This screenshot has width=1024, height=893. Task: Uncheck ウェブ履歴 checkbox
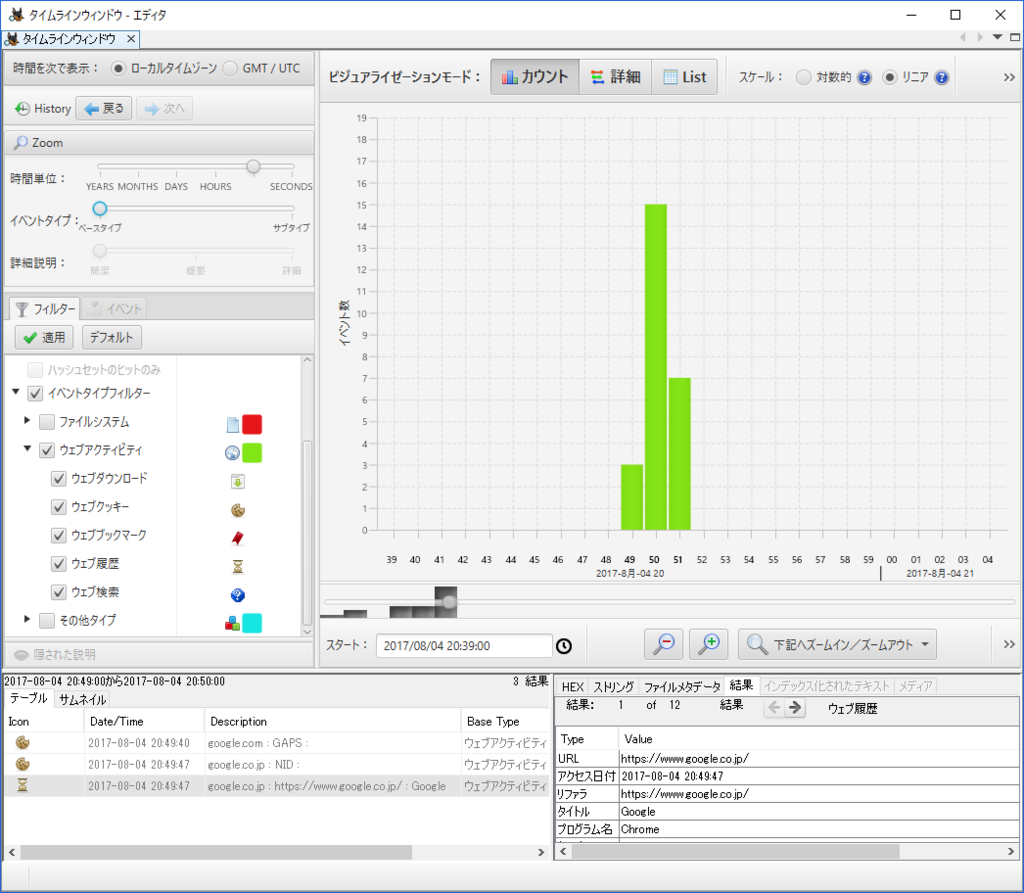click(59, 564)
